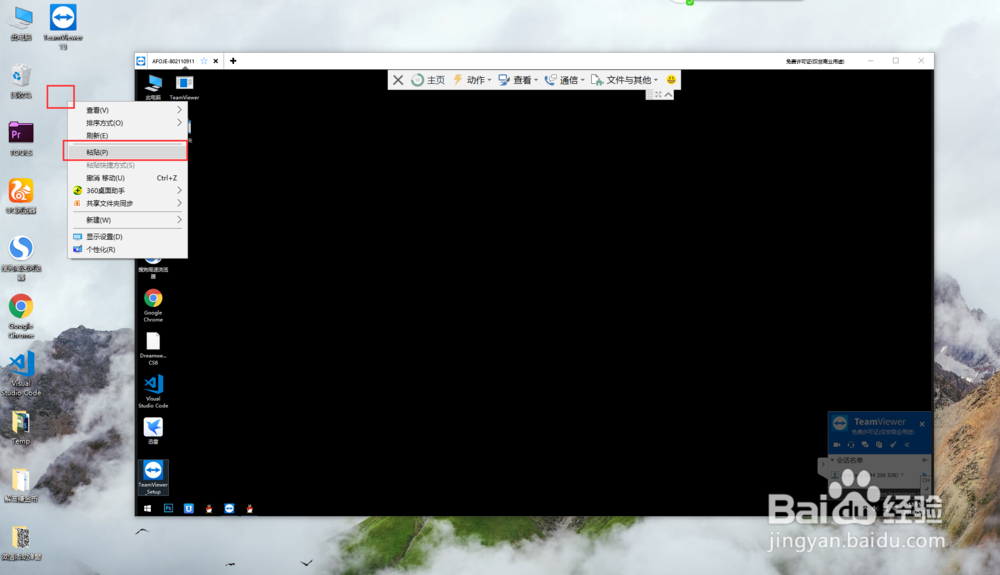Choose 刷新(E) in context menu
1000x575 pixels.
pyautogui.click(x=127, y=136)
